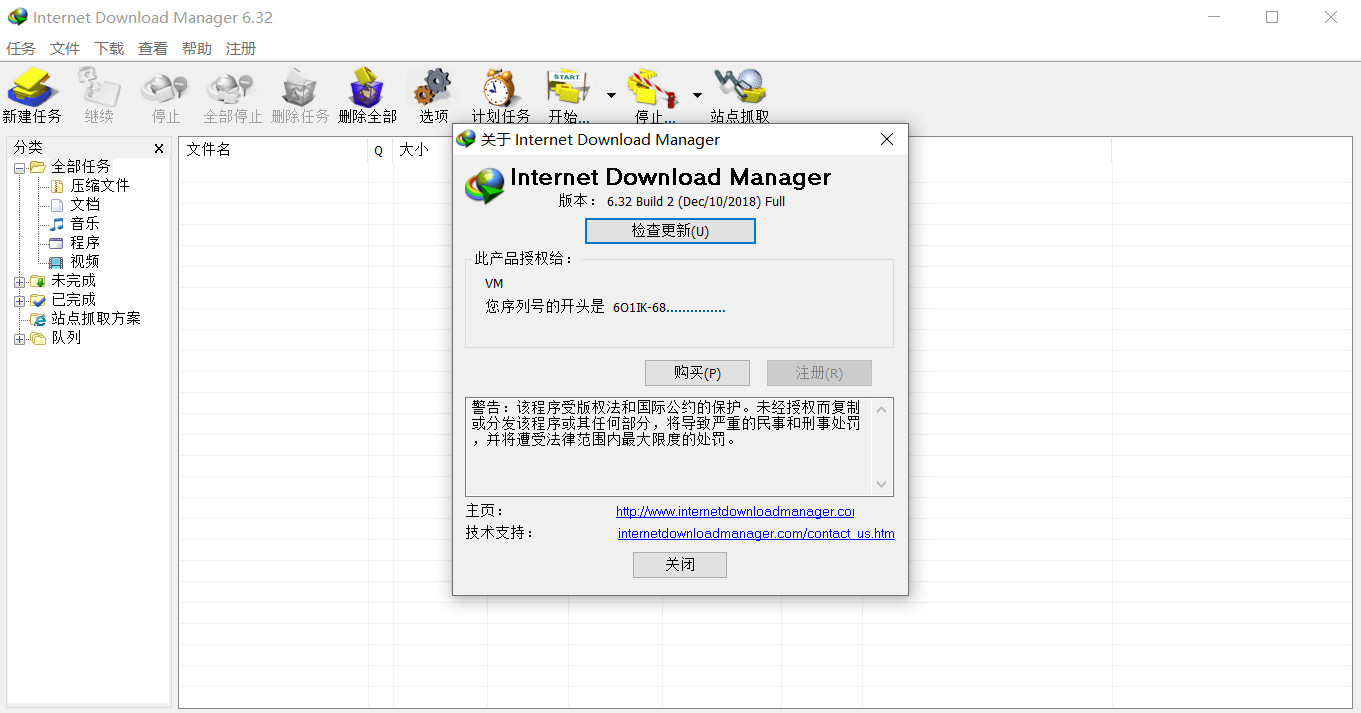Open the 帮助 menu

click(197, 48)
